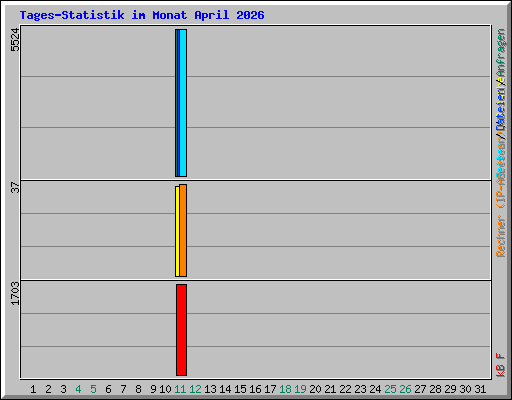The image size is (512, 400).
Task: Click the red KB bar for day 11
Action: 182,330
